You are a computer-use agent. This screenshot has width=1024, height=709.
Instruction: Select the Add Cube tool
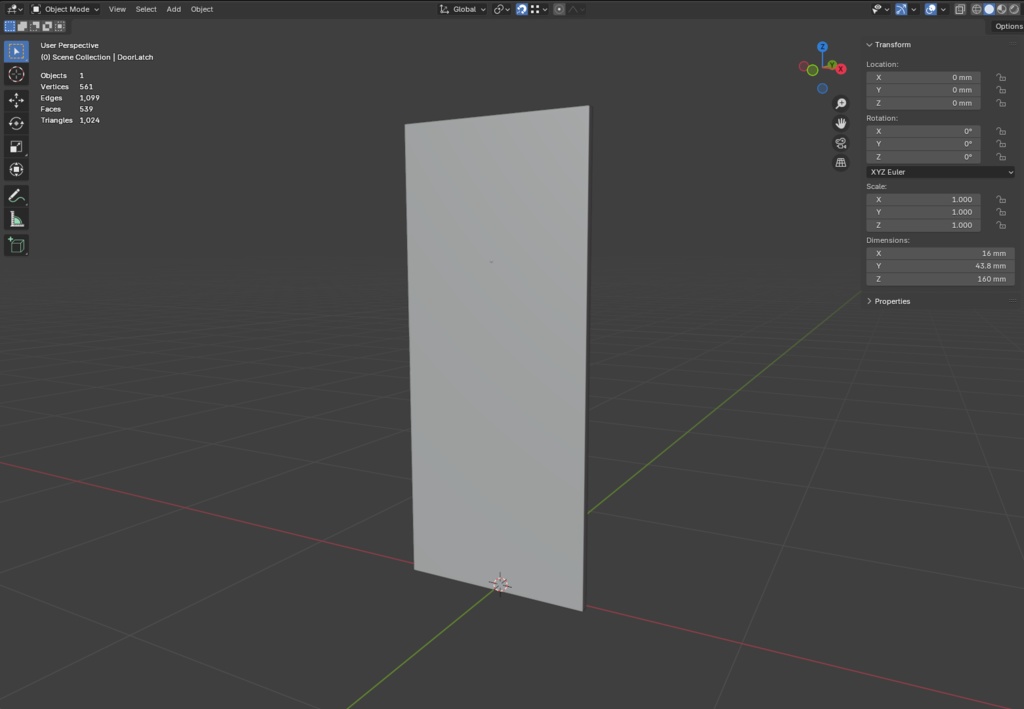(x=16, y=245)
